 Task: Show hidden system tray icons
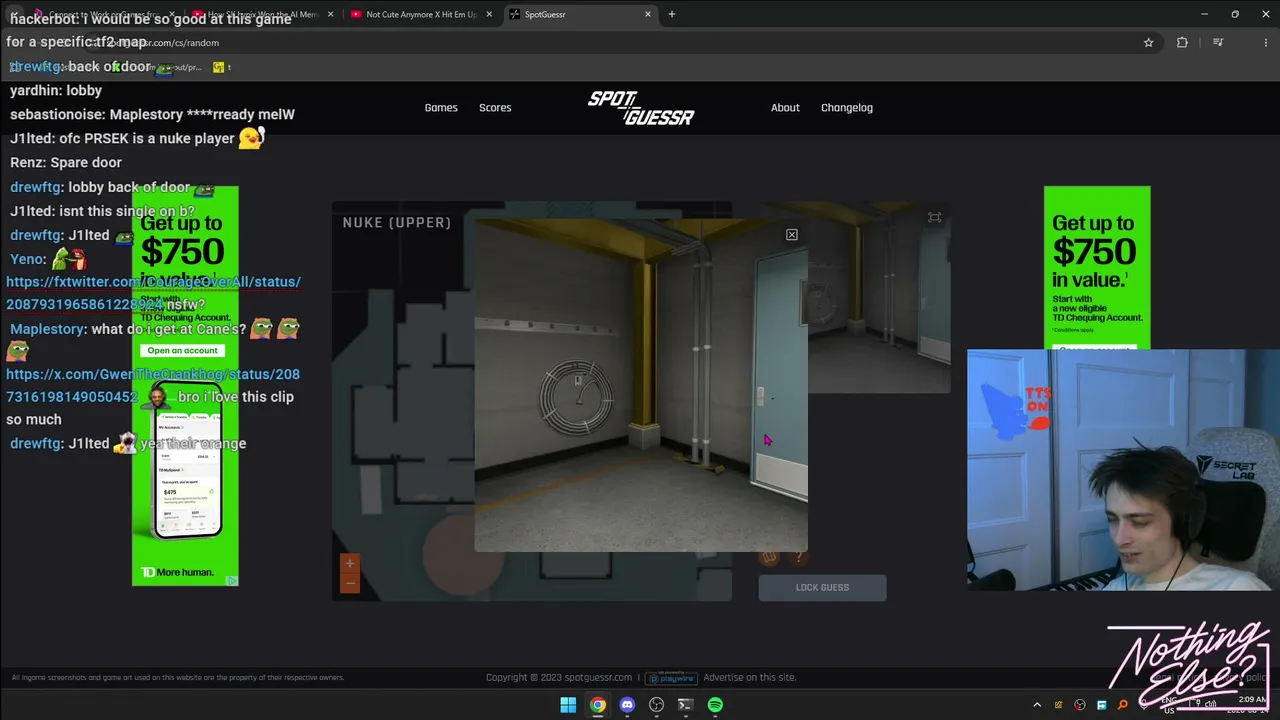[x=1037, y=705]
